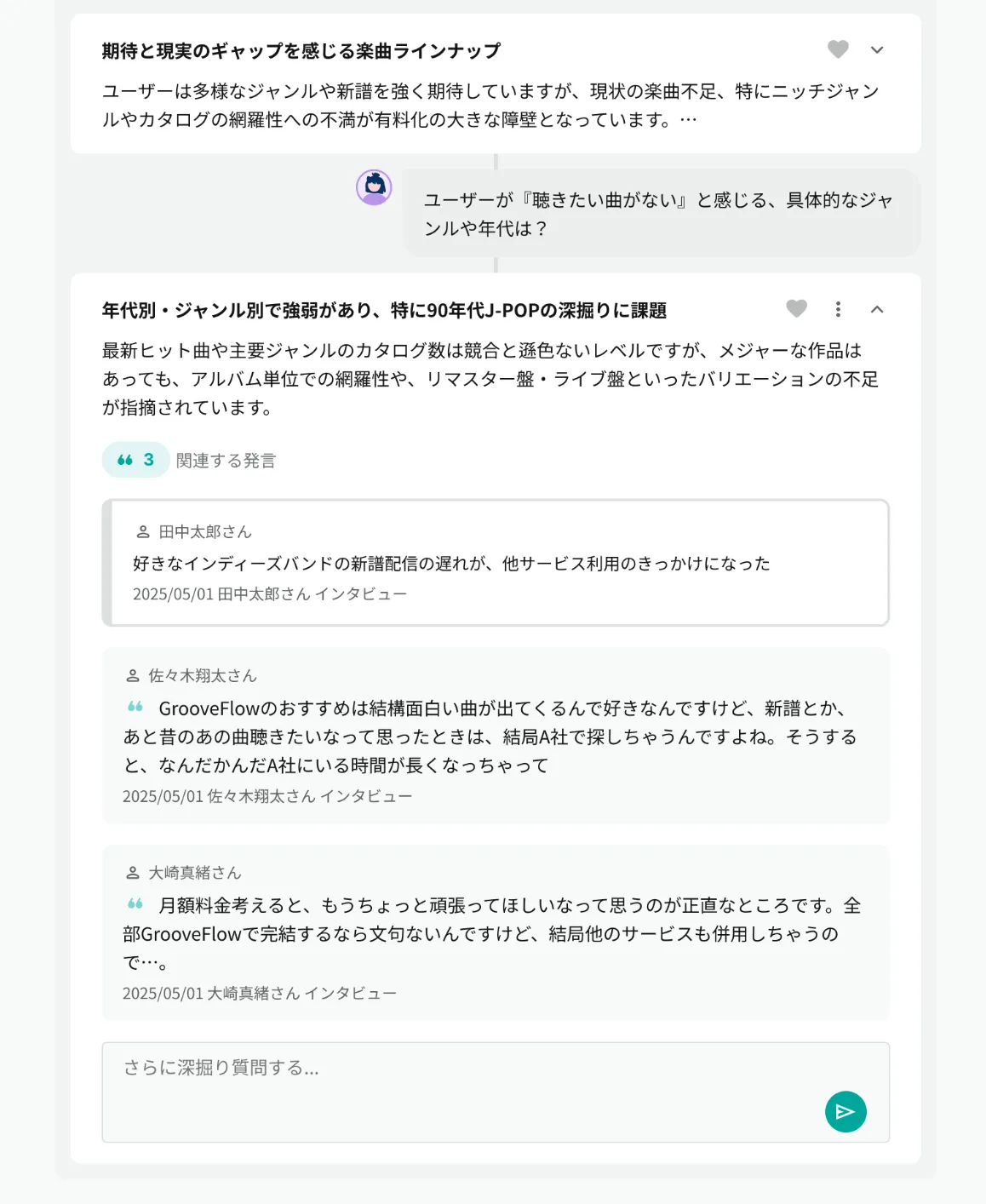986x1204 pixels.
Task: Click the user question bubble about ジャンルや年代
Action: point(661,214)
